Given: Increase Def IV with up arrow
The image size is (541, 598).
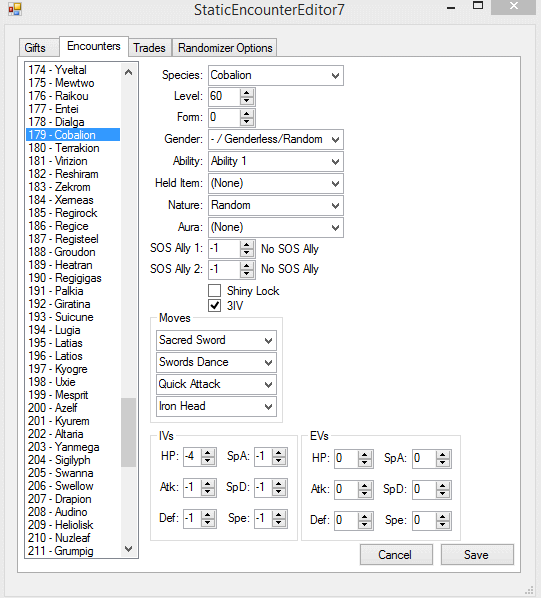Looking at the screenshot, I should click(x=208, y=515).
